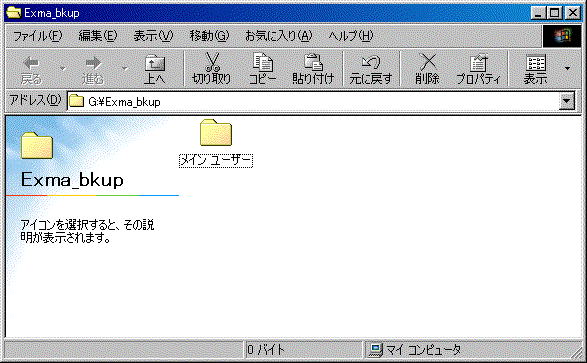This screenshot has width=587, height=363.
Task: Close the Exma_bkup window
Action: tap(573, 13)
